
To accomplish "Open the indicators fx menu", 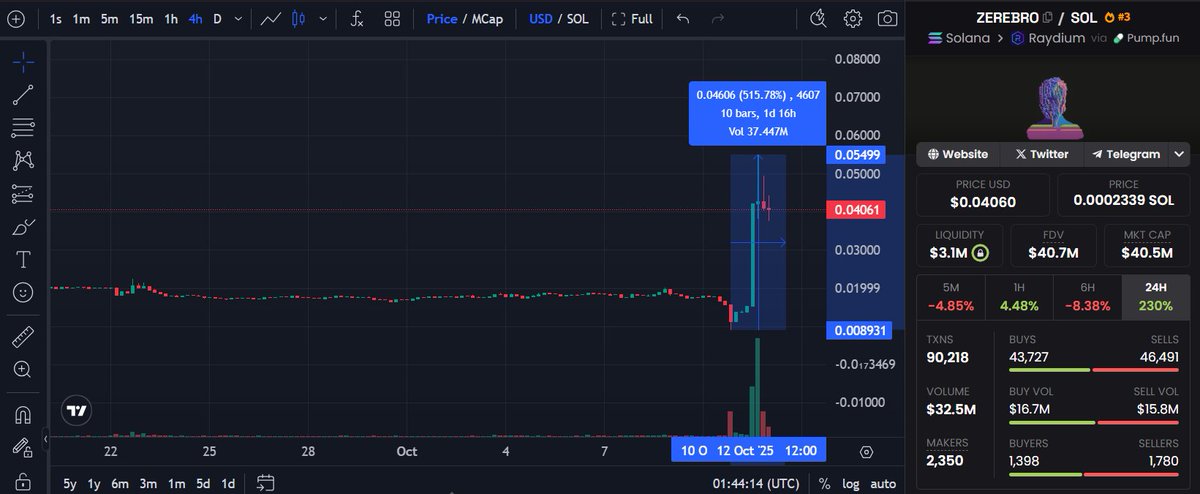I will [357, 19].
